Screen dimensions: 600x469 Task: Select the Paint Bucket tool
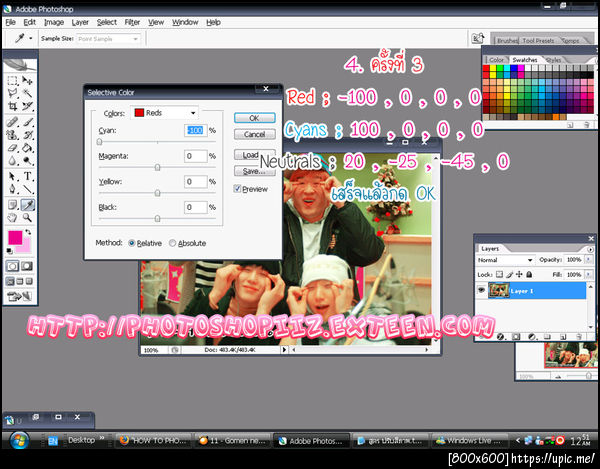pyautogui.click(x=27, y=148)
